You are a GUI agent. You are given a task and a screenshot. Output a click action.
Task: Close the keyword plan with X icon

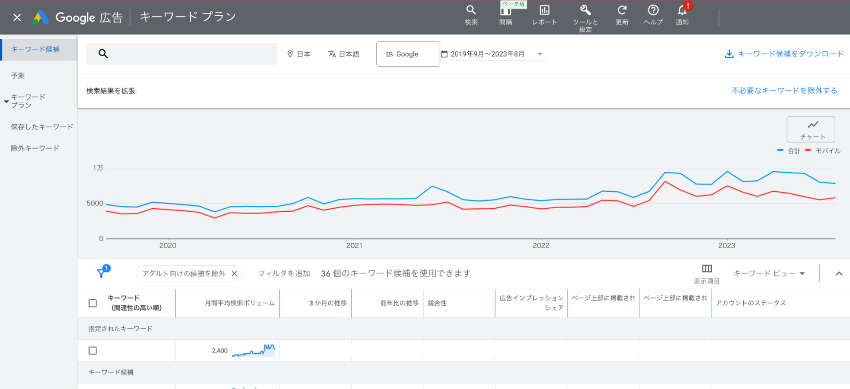[17, 17]
